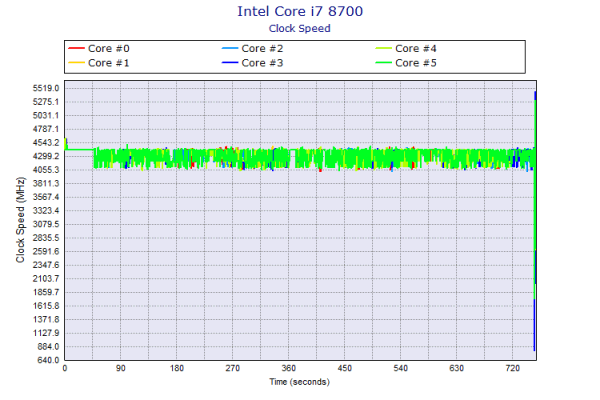Click the 3811.3 y-axis value
Screen dimensions: 600x400
46,183
